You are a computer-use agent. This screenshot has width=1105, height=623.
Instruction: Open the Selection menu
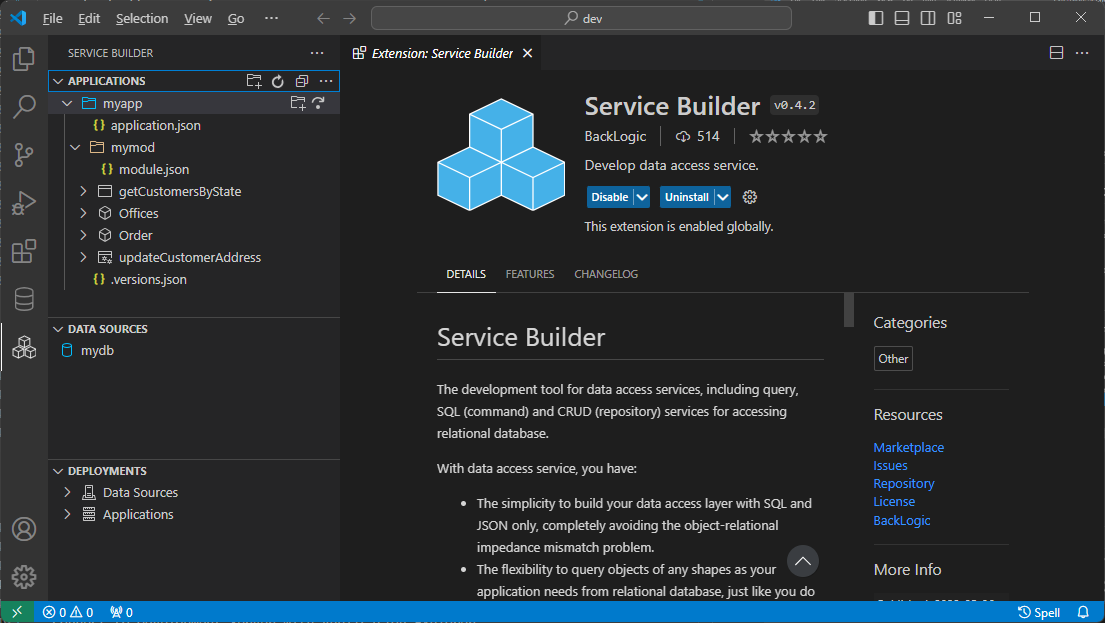[142, 19]
